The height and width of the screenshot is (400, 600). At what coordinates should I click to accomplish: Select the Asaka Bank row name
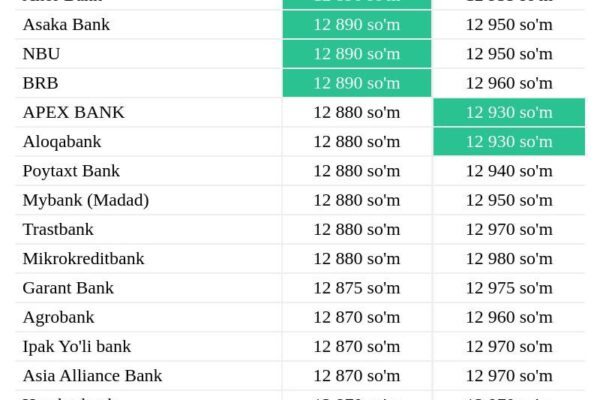[66, 24]
